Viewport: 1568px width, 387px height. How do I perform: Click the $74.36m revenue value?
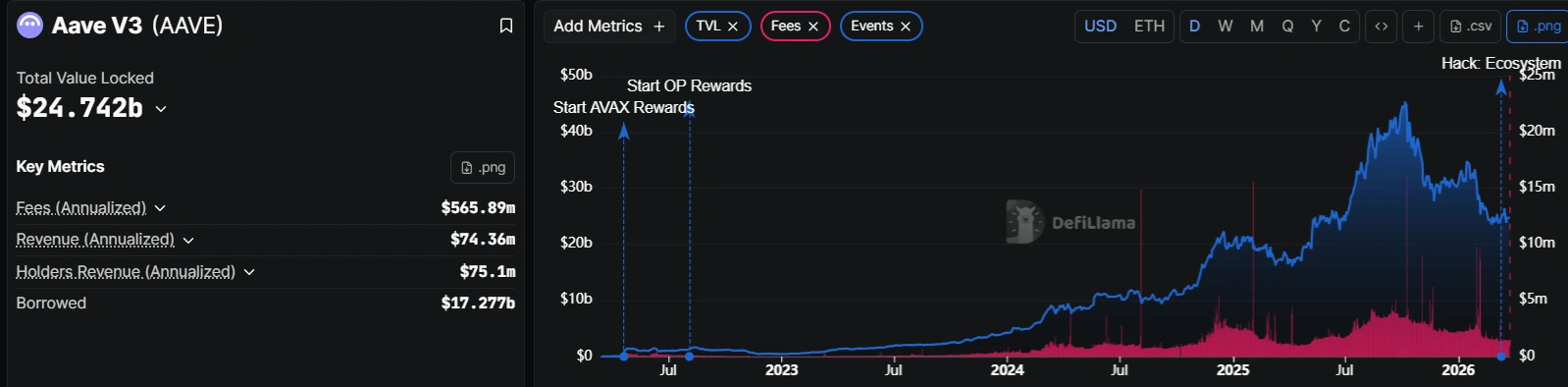[483, 240]
